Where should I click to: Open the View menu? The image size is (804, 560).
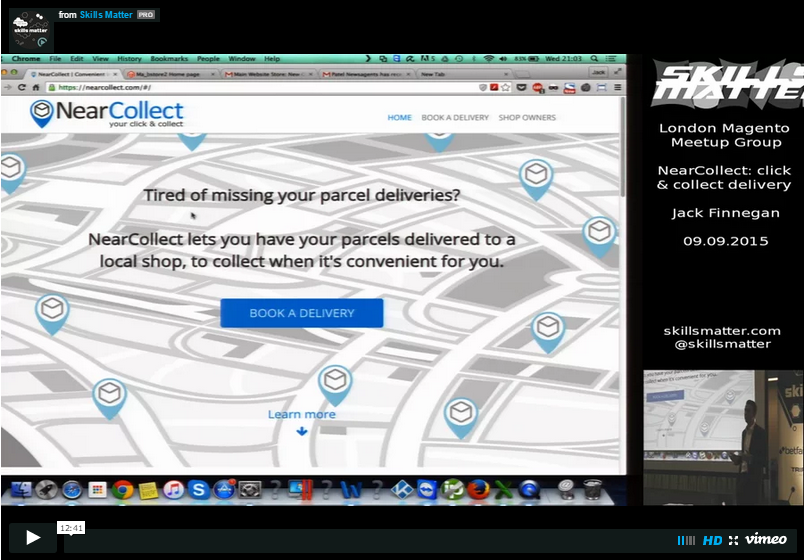[100, 58]
